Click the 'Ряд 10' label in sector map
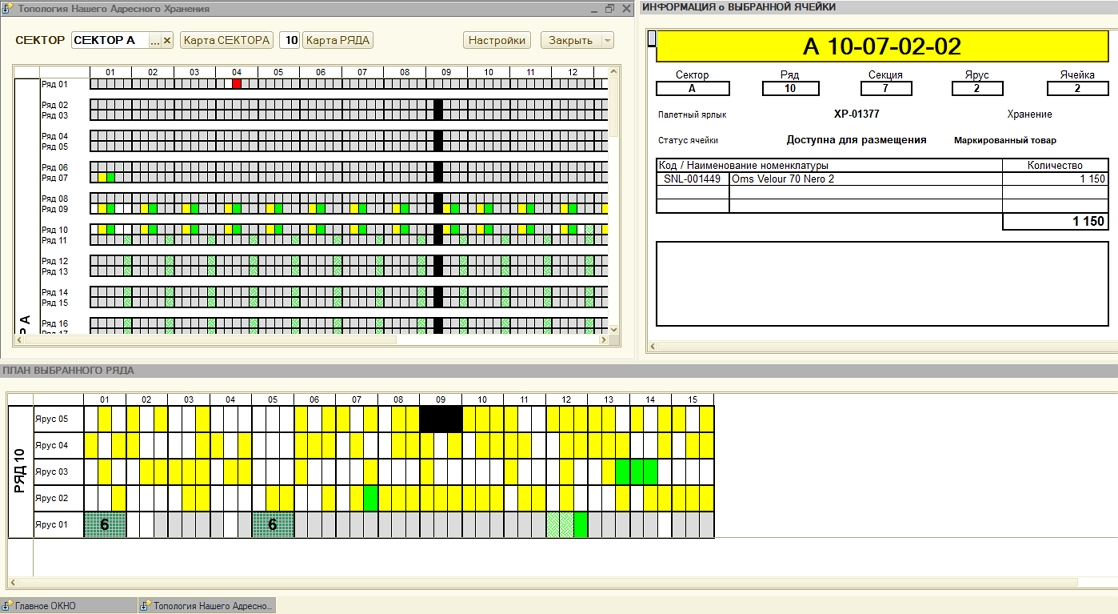Viewport: 1118px width, 614px height. coord(54,230)
